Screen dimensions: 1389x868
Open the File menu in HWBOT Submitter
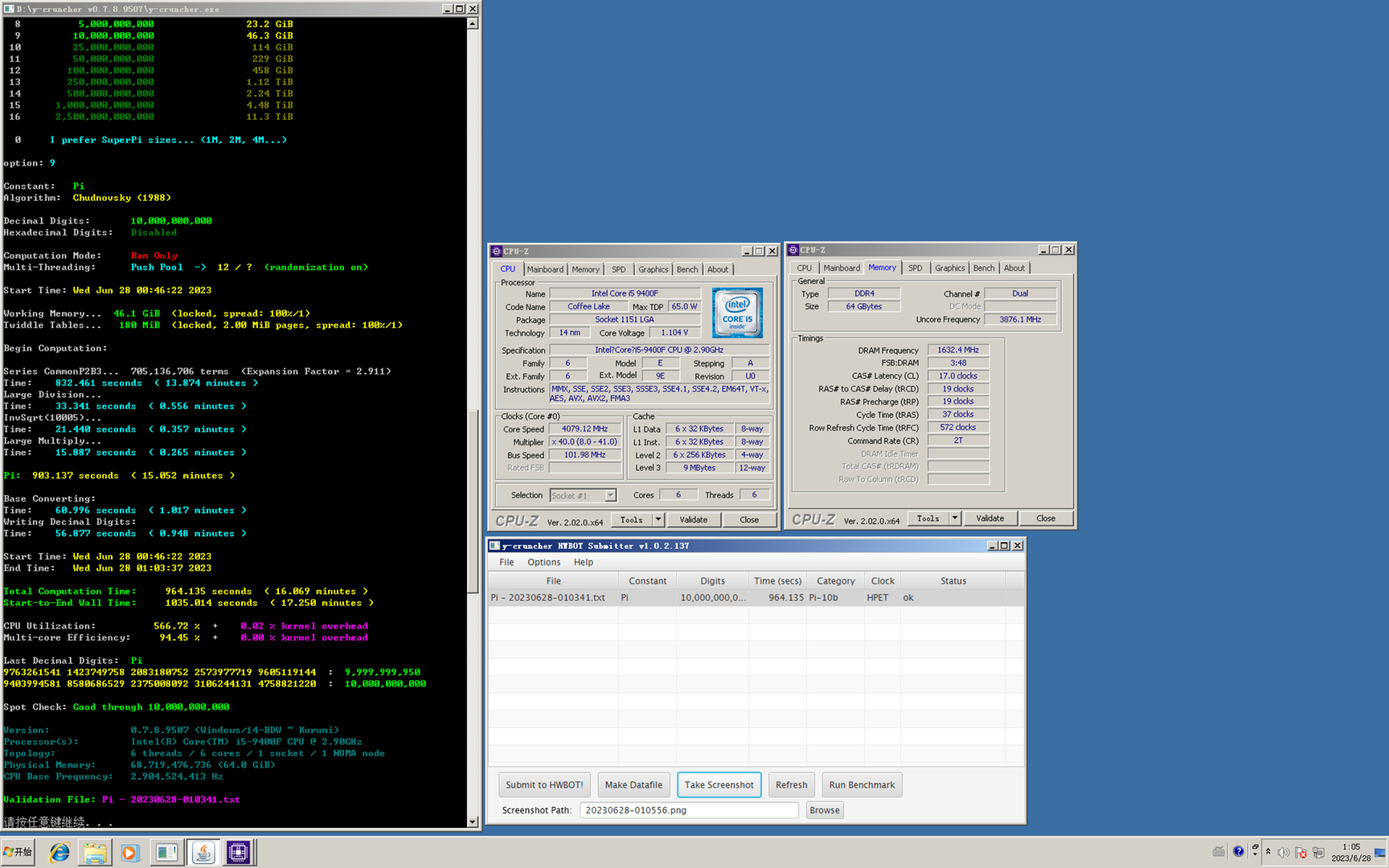click(506, 563)
